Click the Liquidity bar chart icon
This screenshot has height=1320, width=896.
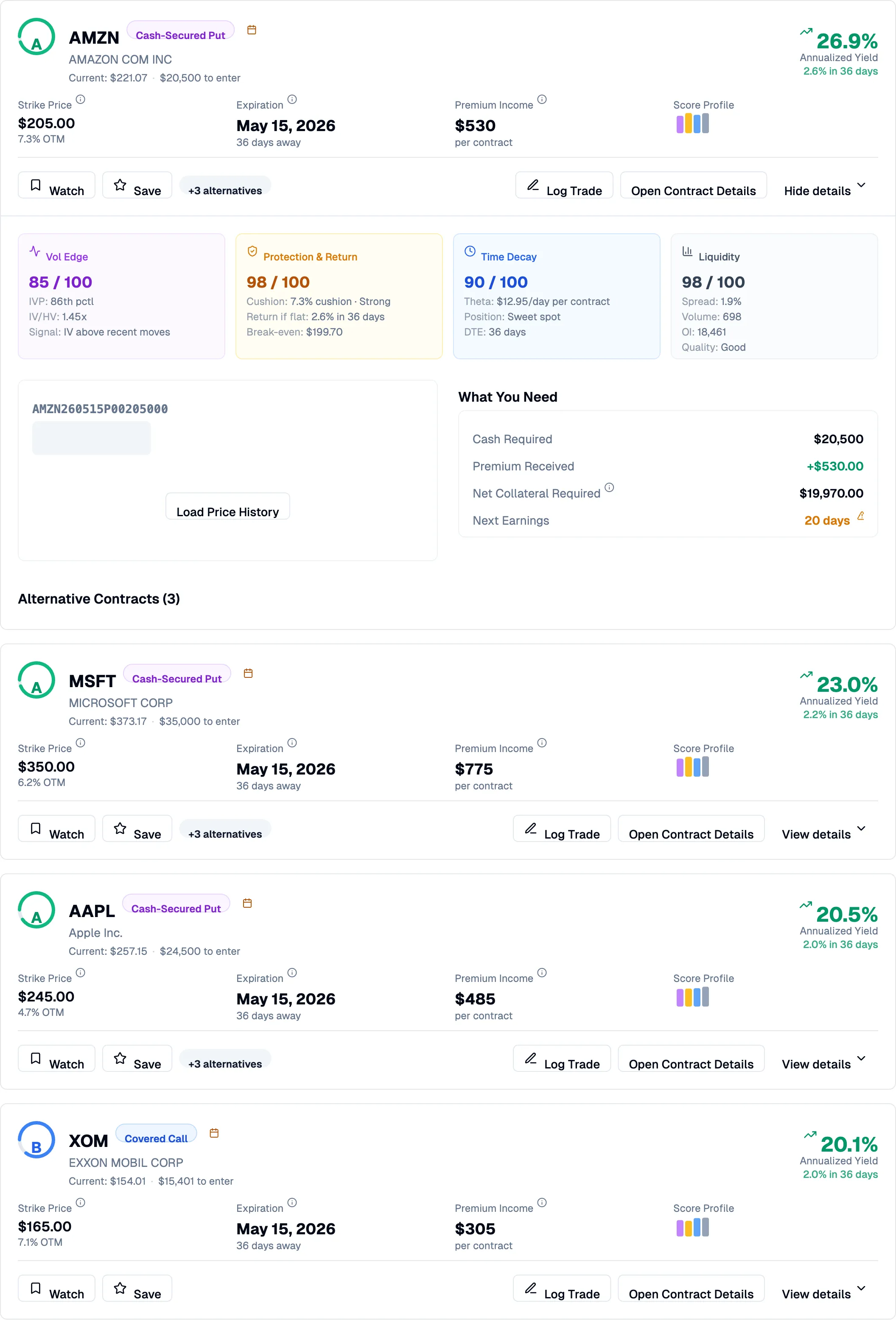click(x=687, y=251)
